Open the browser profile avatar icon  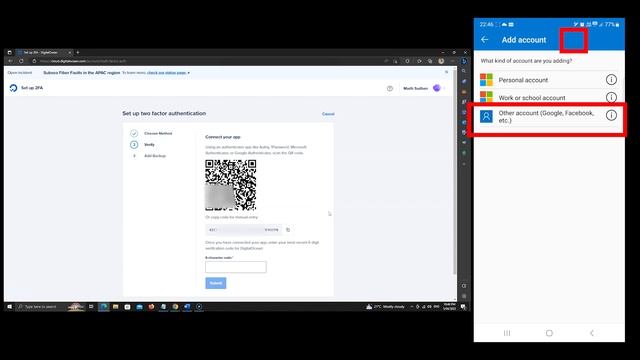441,61
